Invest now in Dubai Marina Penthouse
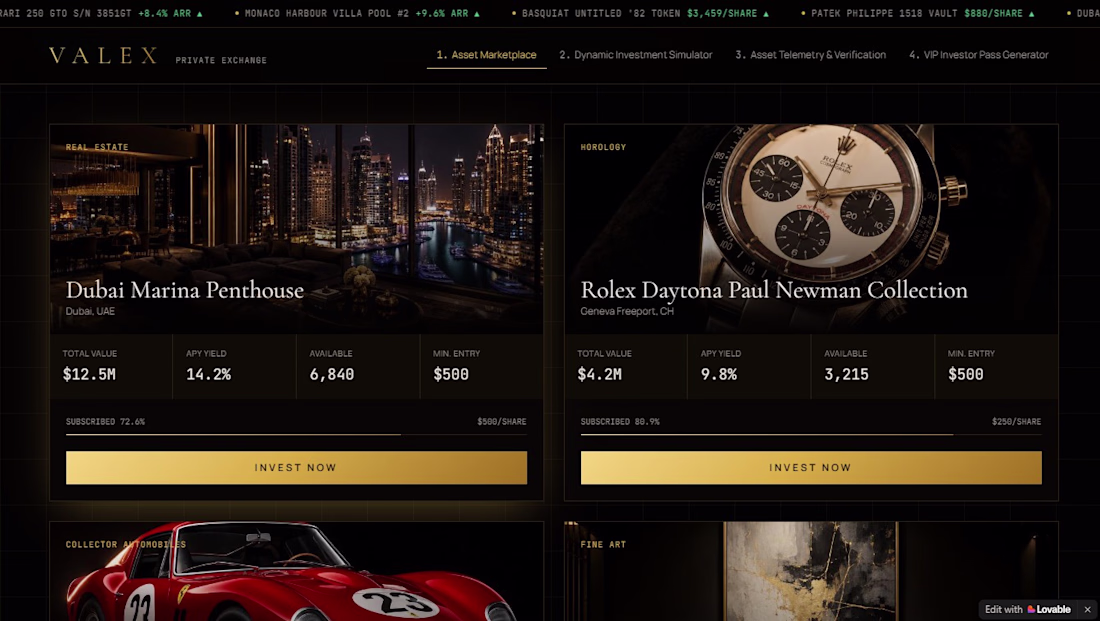This screenshot has width=1100, height=621. coord(296,467)
